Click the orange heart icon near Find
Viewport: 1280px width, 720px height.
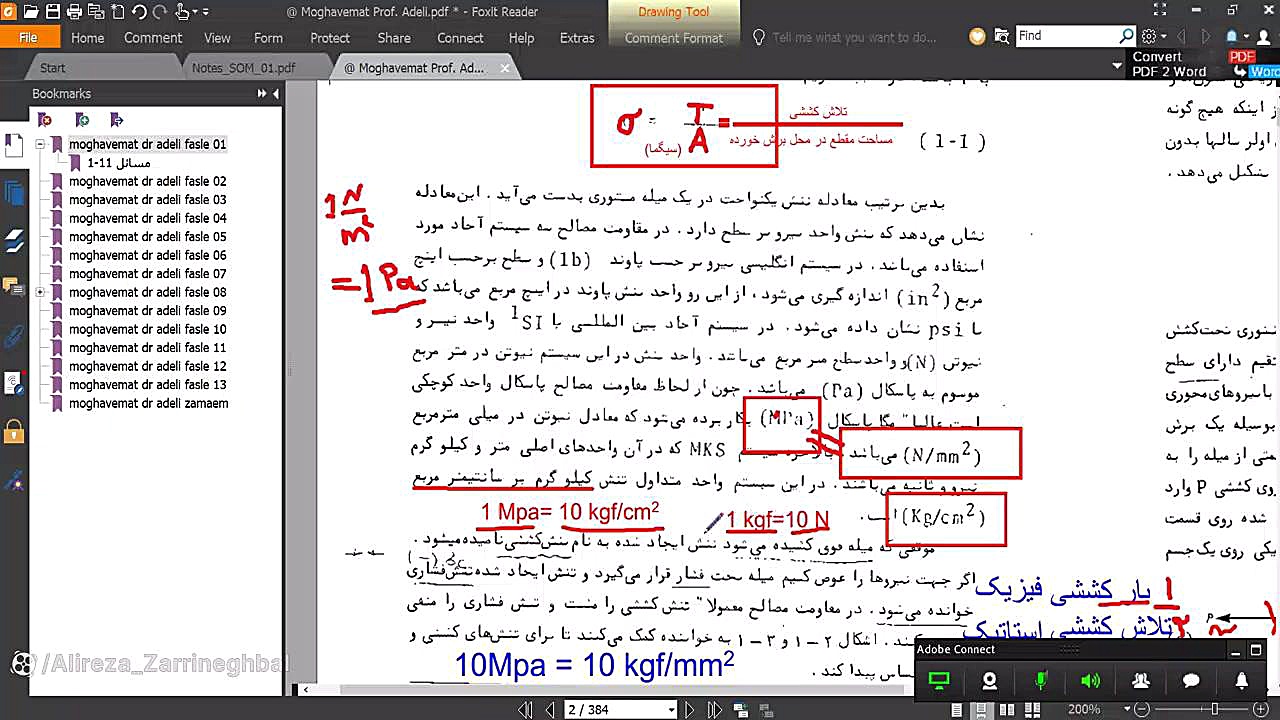click(977, 37)
